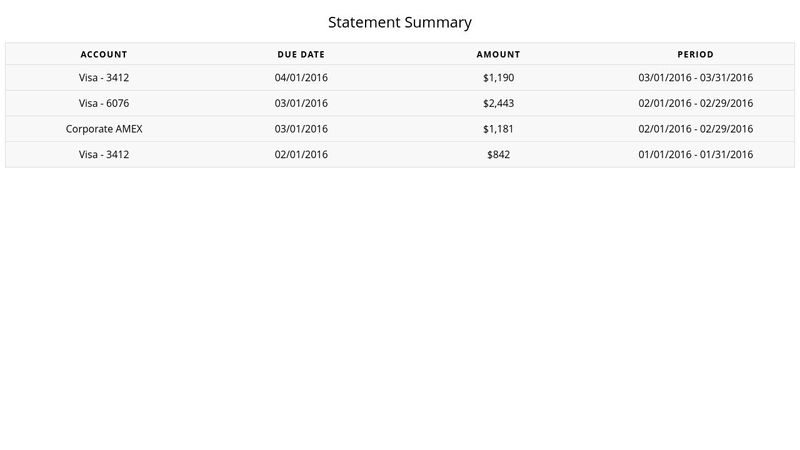Click the due date for Corporate AMEX
Screen dimensions: 800x450
coord(301,129)
